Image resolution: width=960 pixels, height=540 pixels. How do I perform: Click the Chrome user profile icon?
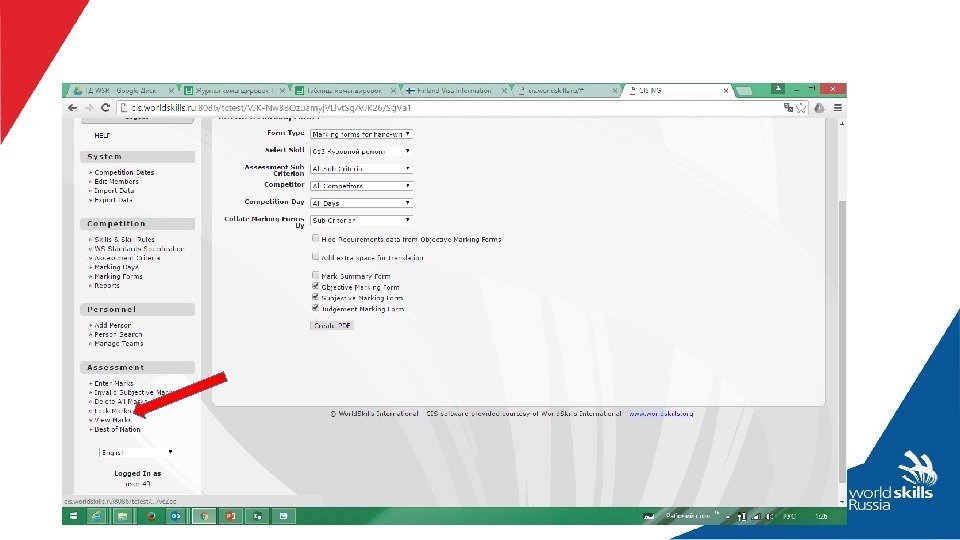coord(778,89)
